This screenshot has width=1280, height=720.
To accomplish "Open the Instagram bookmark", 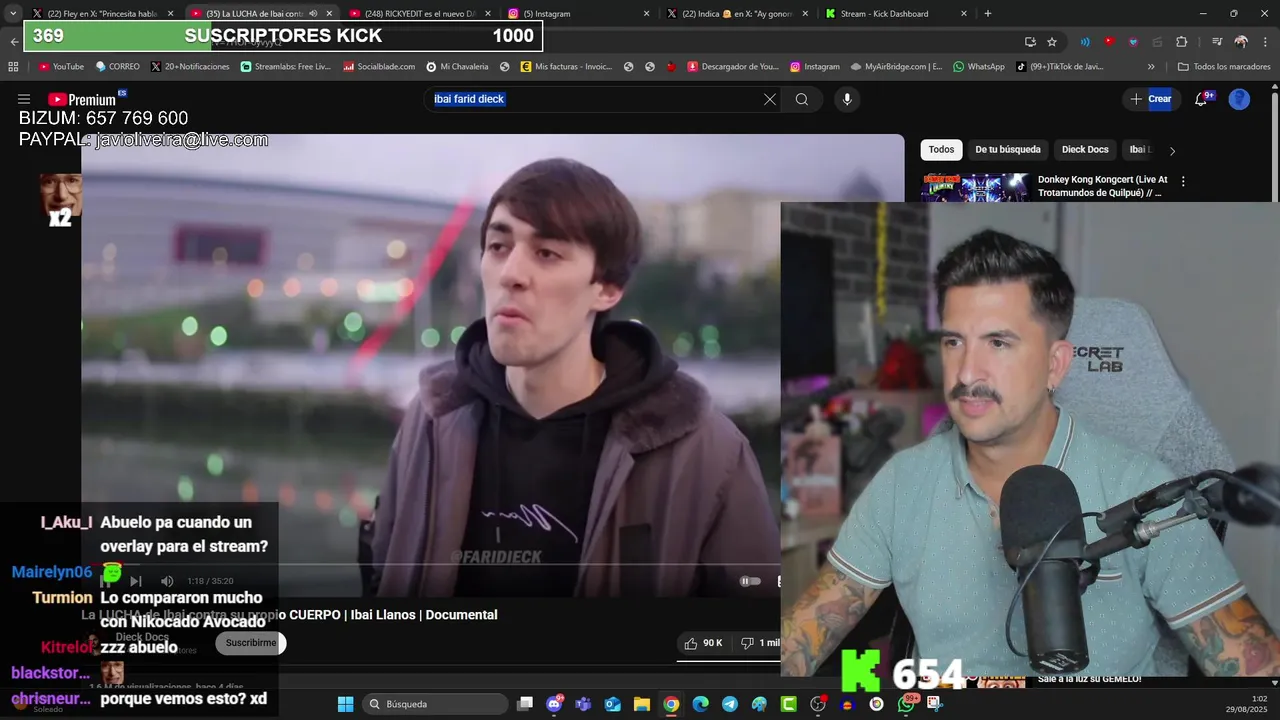I will [x=815, y=67].
